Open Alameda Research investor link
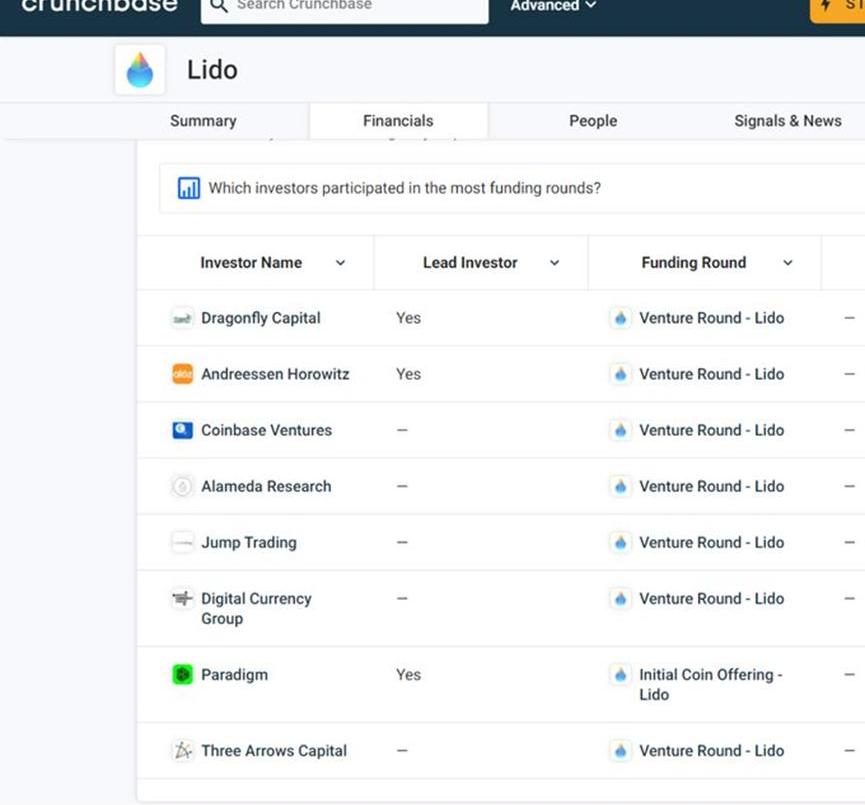The image size is (865, 805). (266, 487)
